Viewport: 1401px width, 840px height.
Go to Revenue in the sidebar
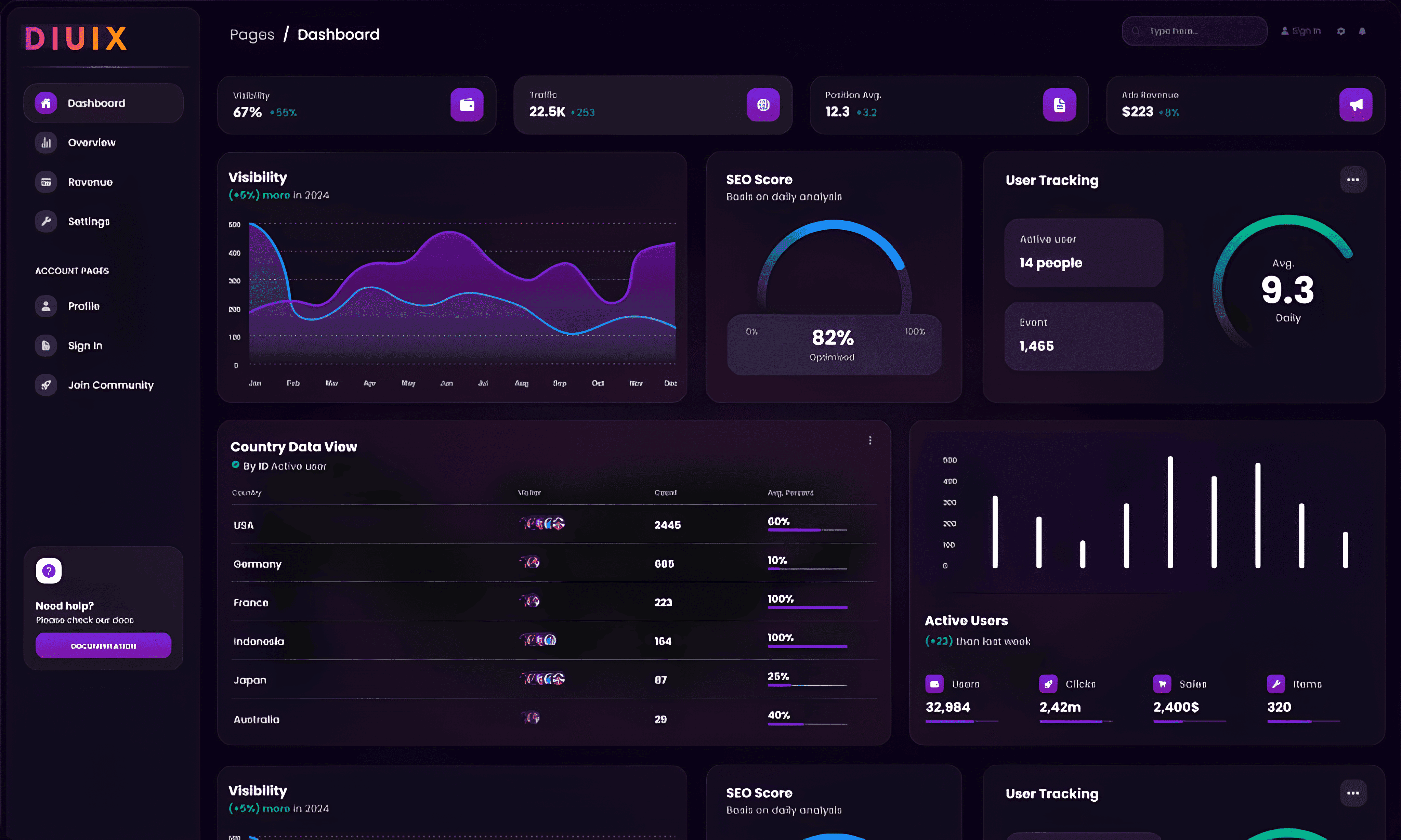[x=90, y=182]
